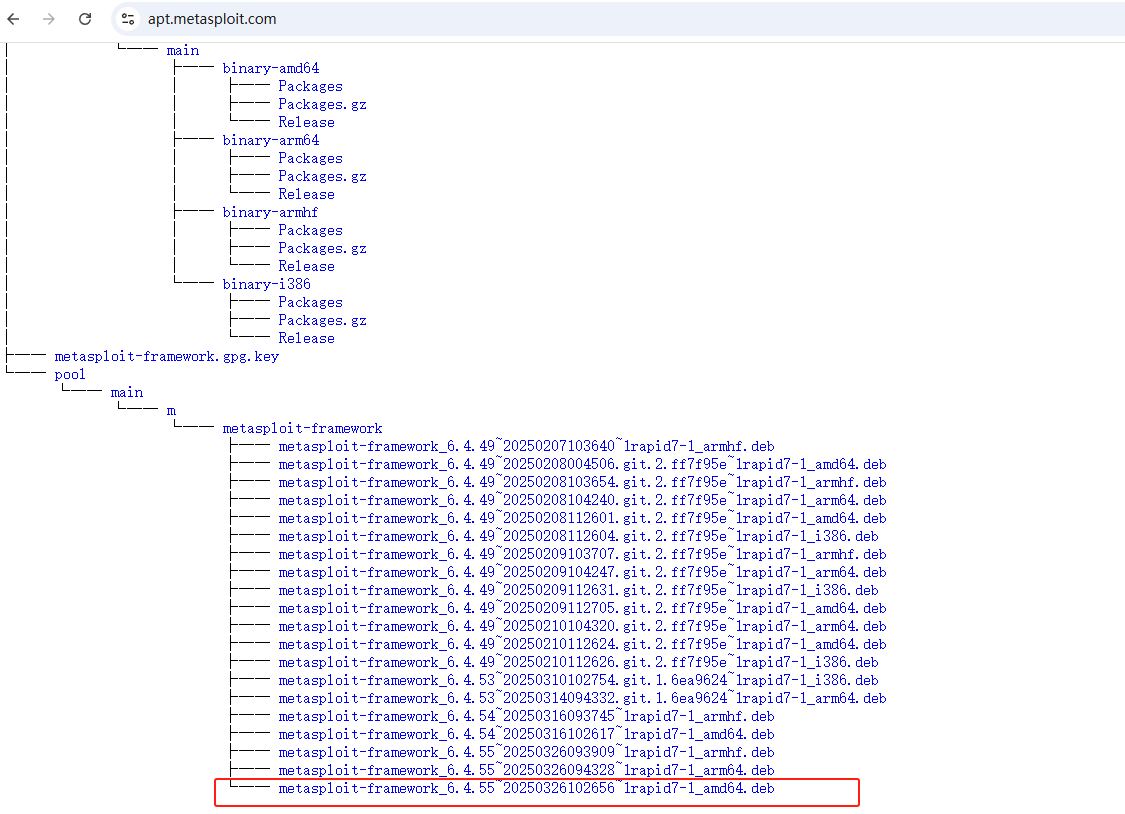Download 6.4.49~20250208103654 armhf deb package
The width and height of the screenshot is (1125, 814).
pos(582,482)
